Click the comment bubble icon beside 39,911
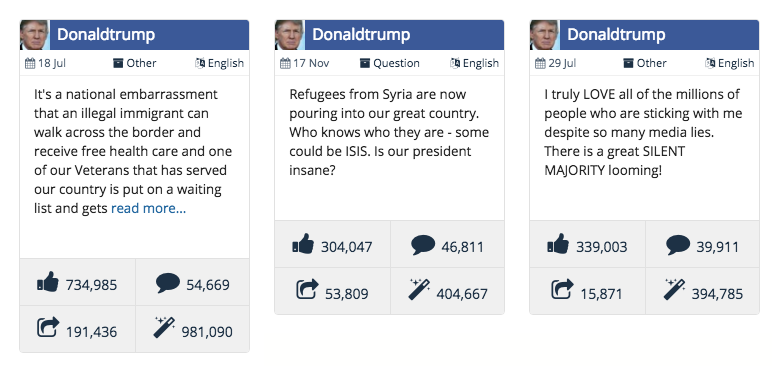 [678, 245]
